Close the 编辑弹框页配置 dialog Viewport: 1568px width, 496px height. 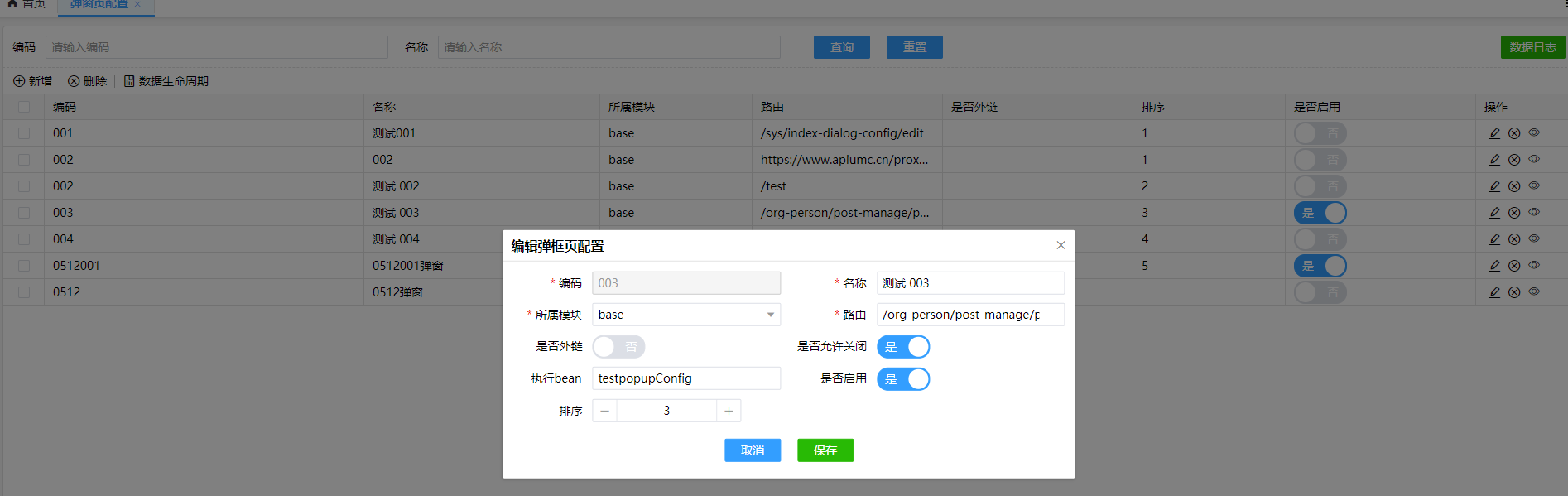pos(1061,245)
